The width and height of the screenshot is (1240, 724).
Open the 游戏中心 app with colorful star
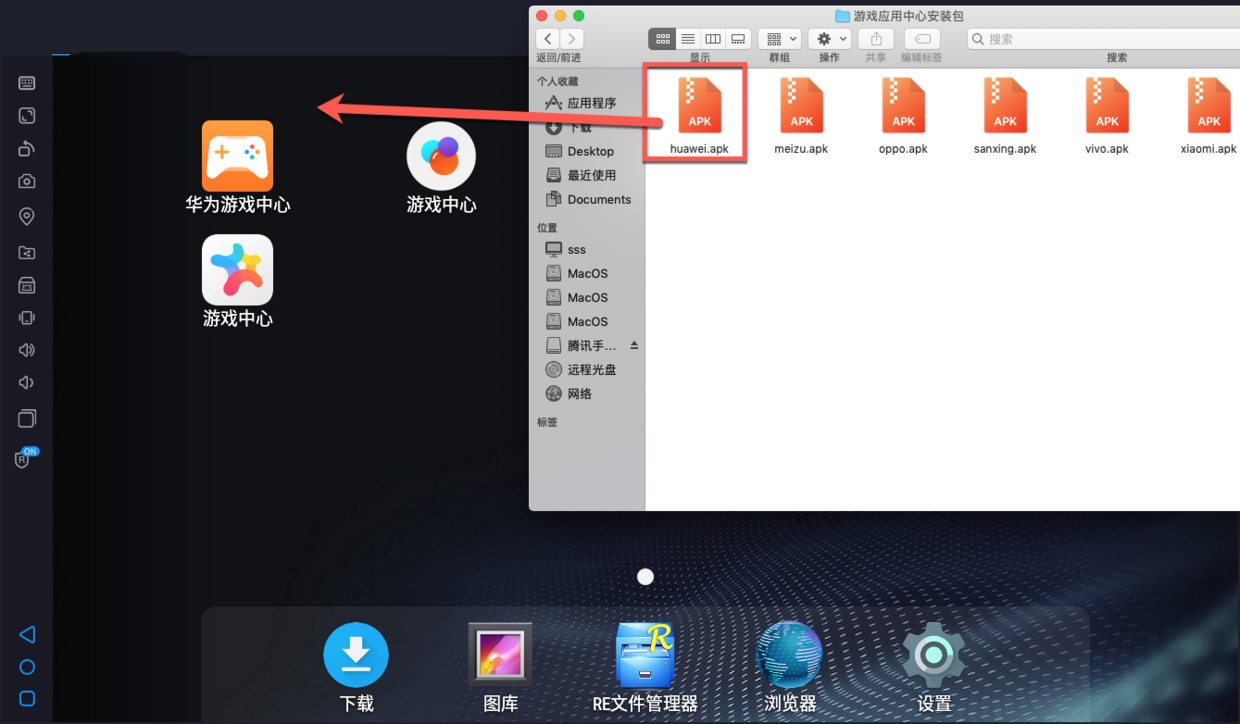click(238, 281)
